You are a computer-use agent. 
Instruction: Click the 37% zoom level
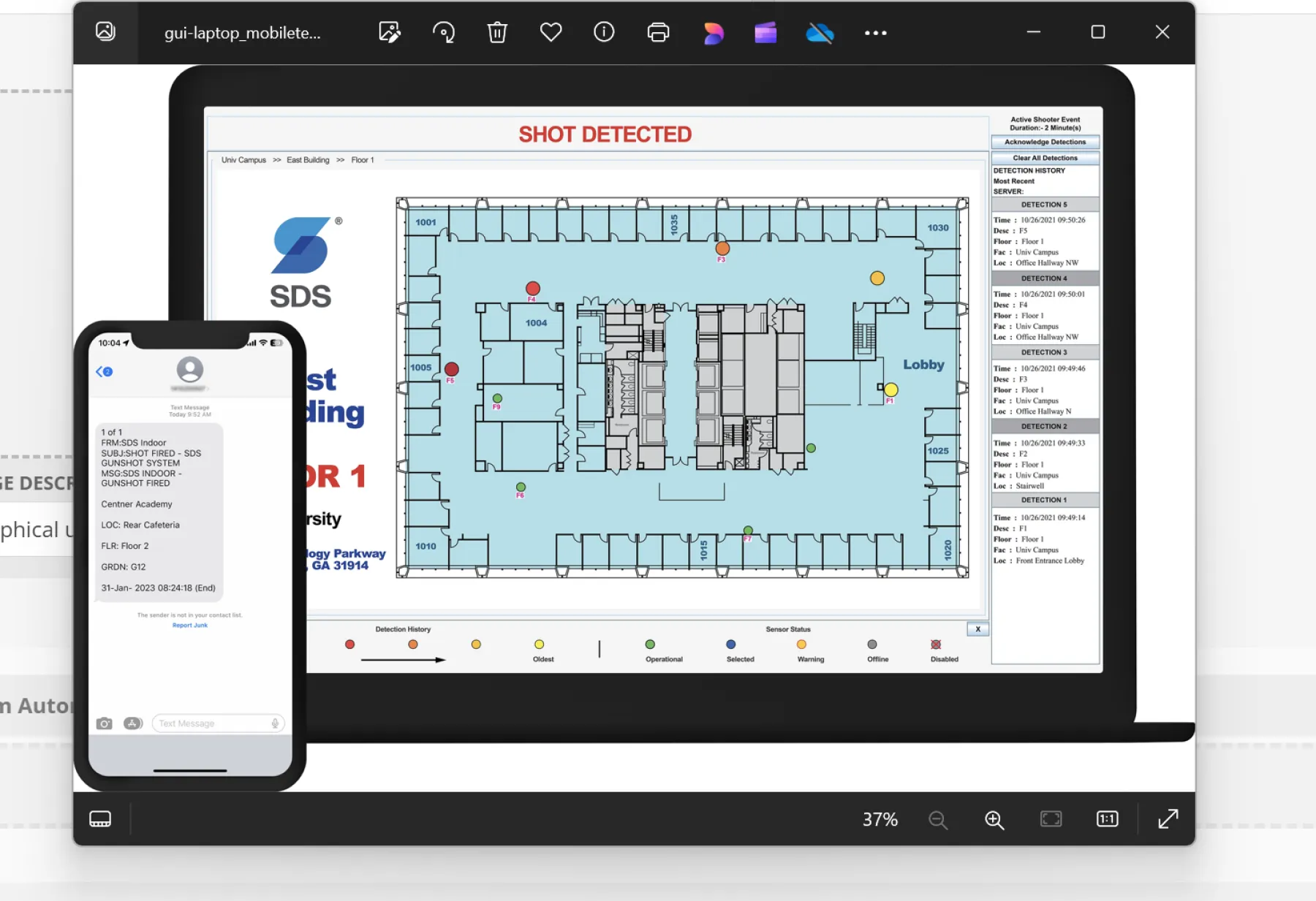(880, 820)
